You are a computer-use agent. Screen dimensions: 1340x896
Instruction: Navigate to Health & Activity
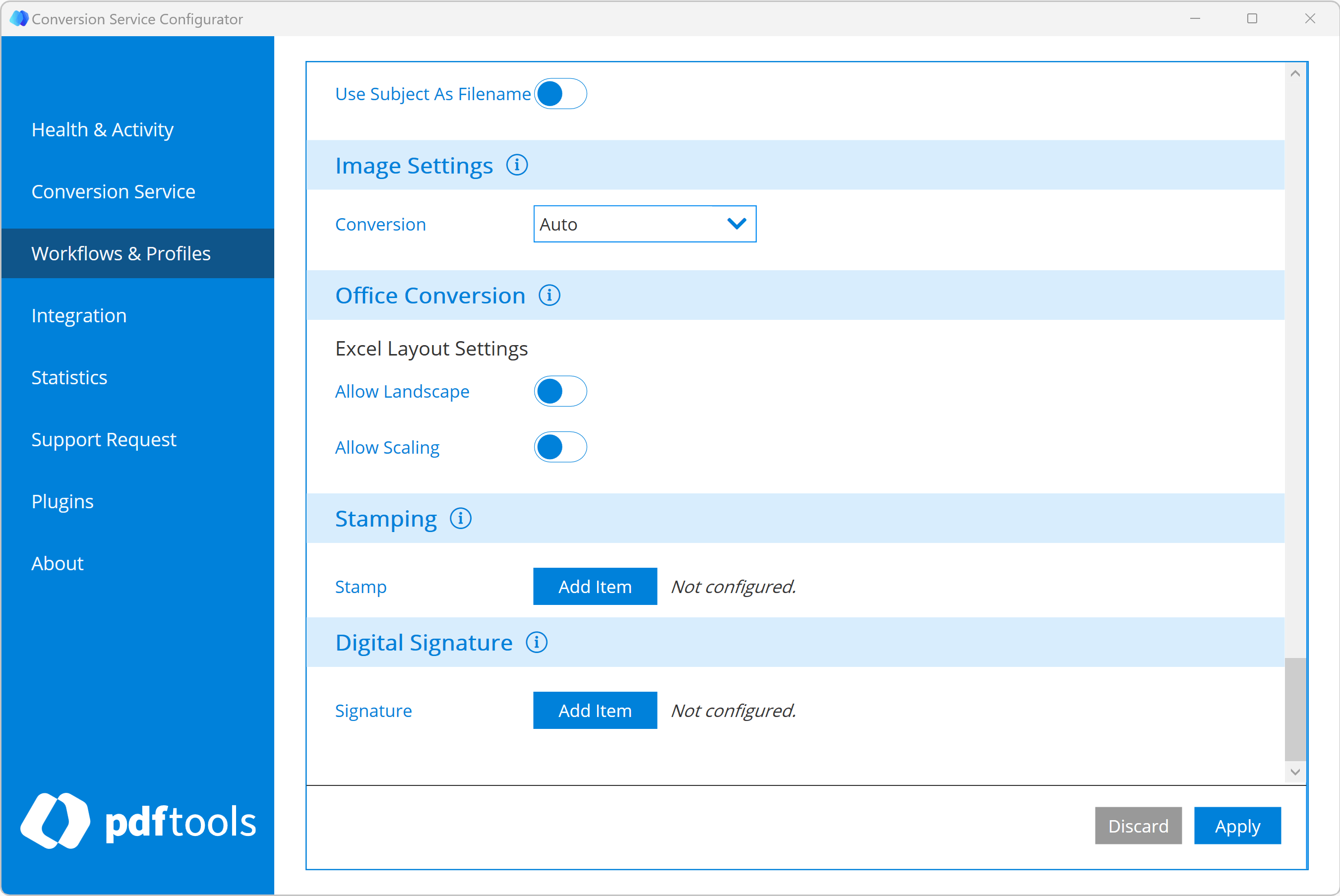point(102,130)
